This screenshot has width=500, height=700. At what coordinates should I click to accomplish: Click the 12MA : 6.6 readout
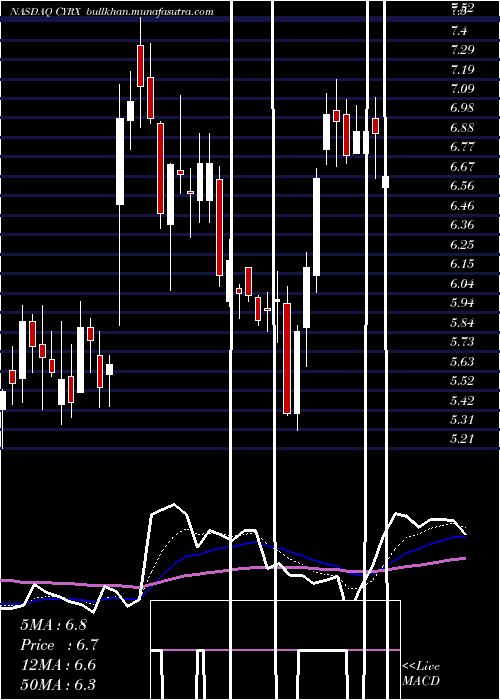point(58,665)
